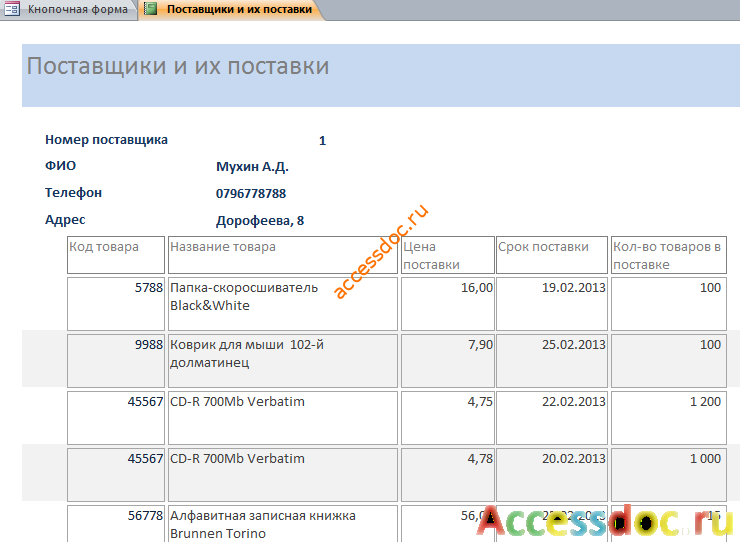Select the Поставщики и их поставки tab
The width and height of the screenshot is (740, 542).
231,9
